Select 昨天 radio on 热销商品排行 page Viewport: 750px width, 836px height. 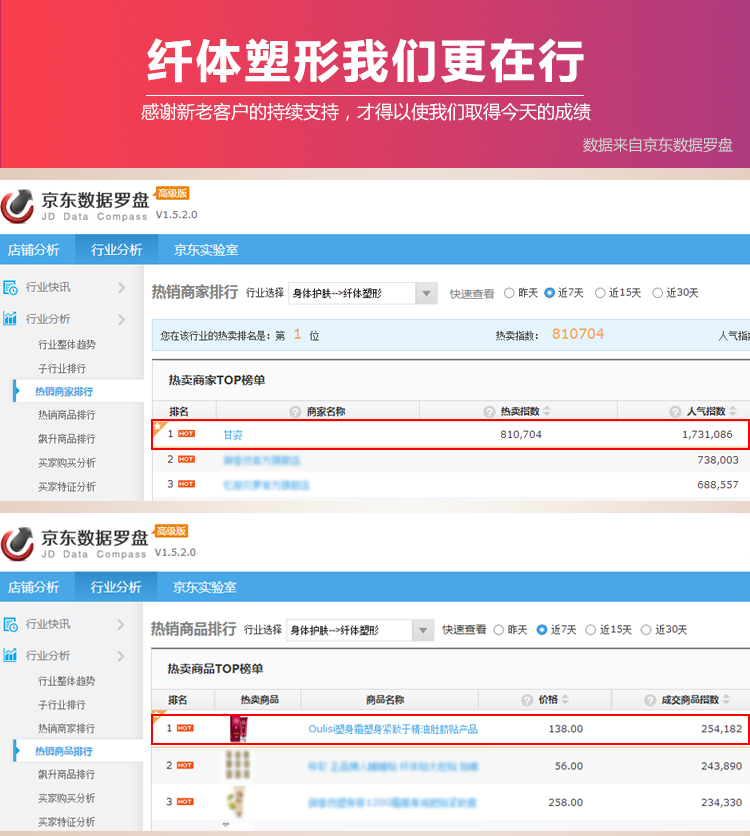pyautogui.click(x=499, y=630)
